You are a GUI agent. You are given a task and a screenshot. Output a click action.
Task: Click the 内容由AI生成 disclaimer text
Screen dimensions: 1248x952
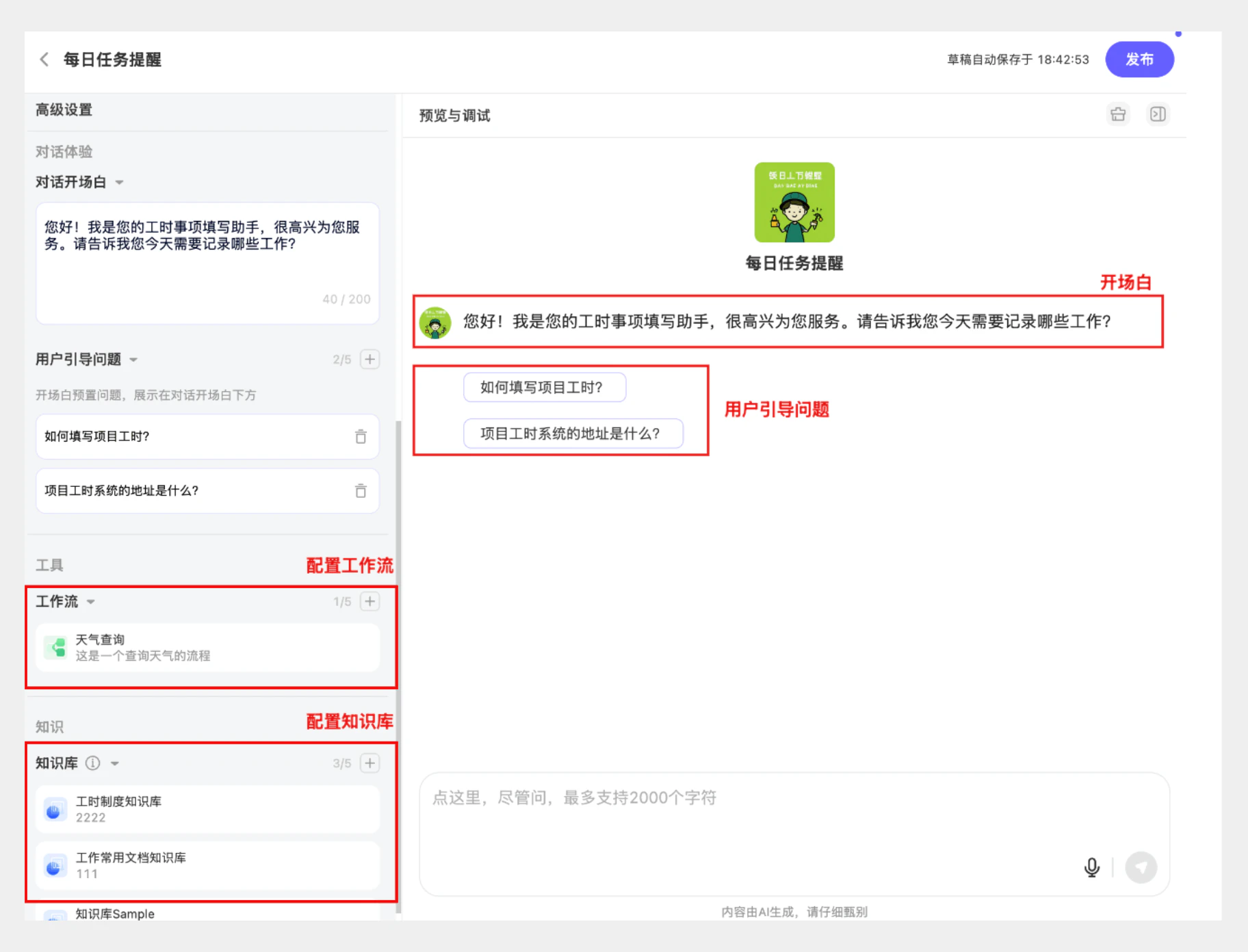click(x=794, y=912)
